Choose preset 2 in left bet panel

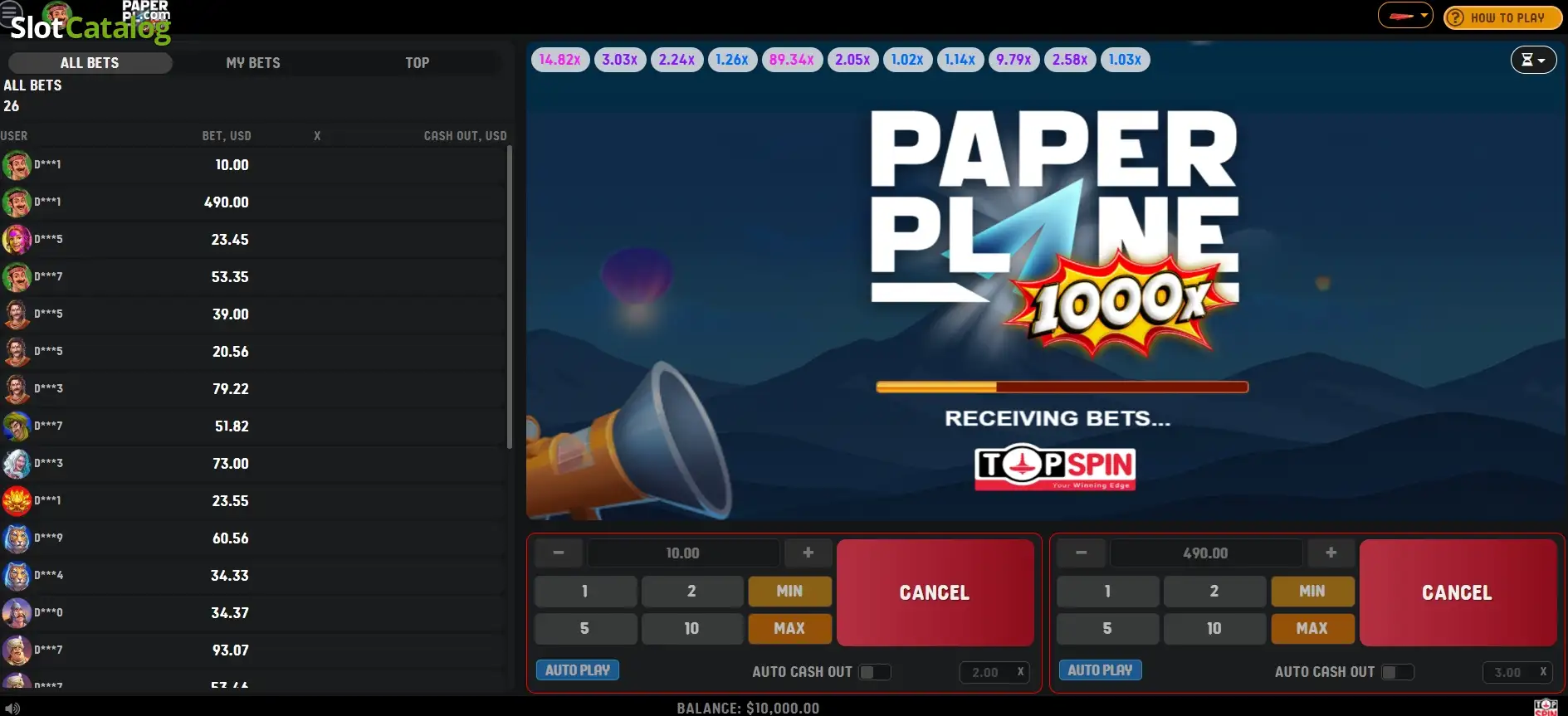(x=691, y=592)
